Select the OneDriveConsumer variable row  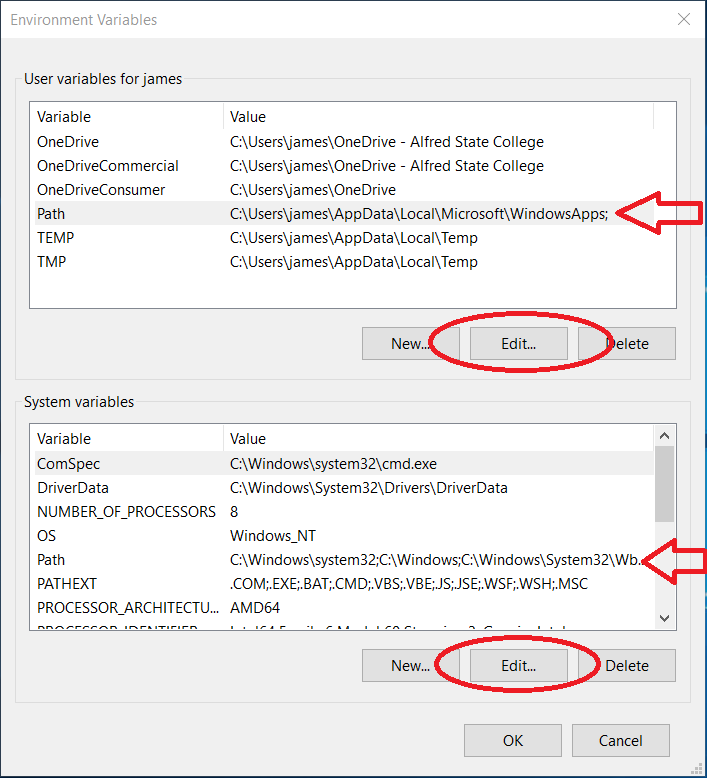pyautogui.click(x=344, y=190)
